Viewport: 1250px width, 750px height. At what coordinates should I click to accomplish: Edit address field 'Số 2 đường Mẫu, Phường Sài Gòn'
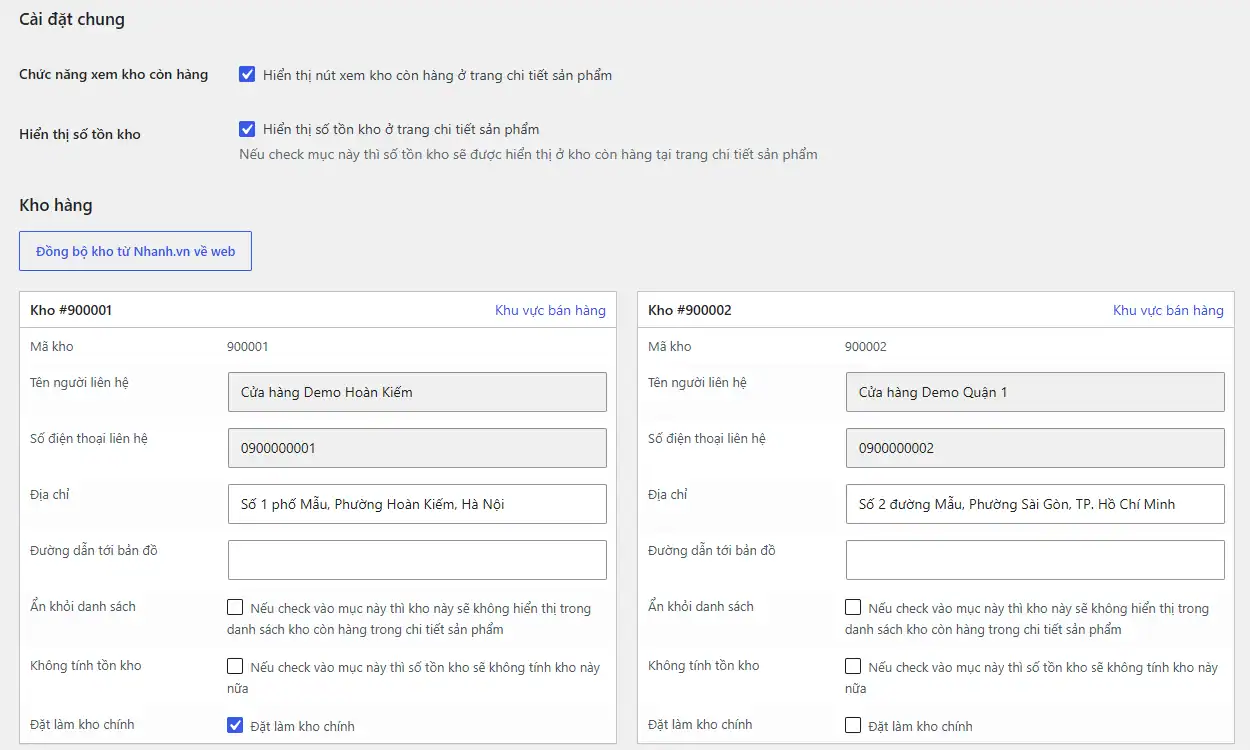1035,504
